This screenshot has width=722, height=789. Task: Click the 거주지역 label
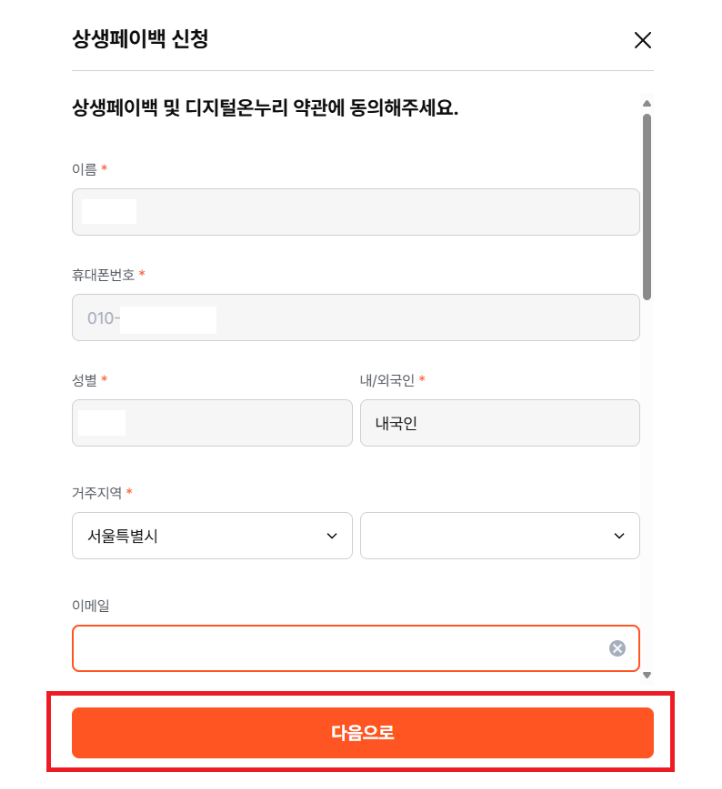coord(97,493)
